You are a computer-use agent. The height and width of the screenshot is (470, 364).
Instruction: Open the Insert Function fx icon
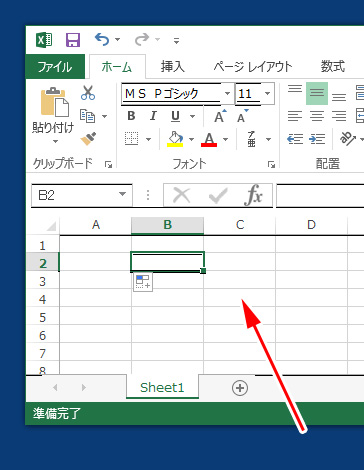(253, 195)
